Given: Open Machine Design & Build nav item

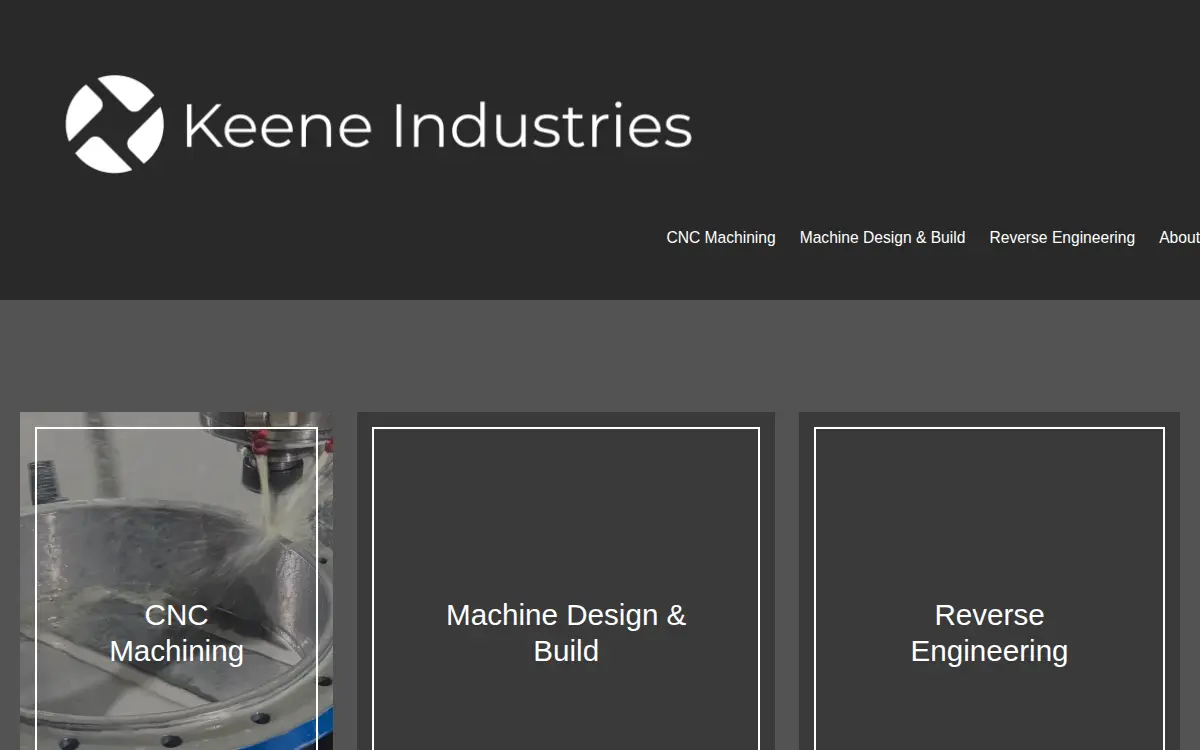Looking at the screenshot, I should 882,238.
